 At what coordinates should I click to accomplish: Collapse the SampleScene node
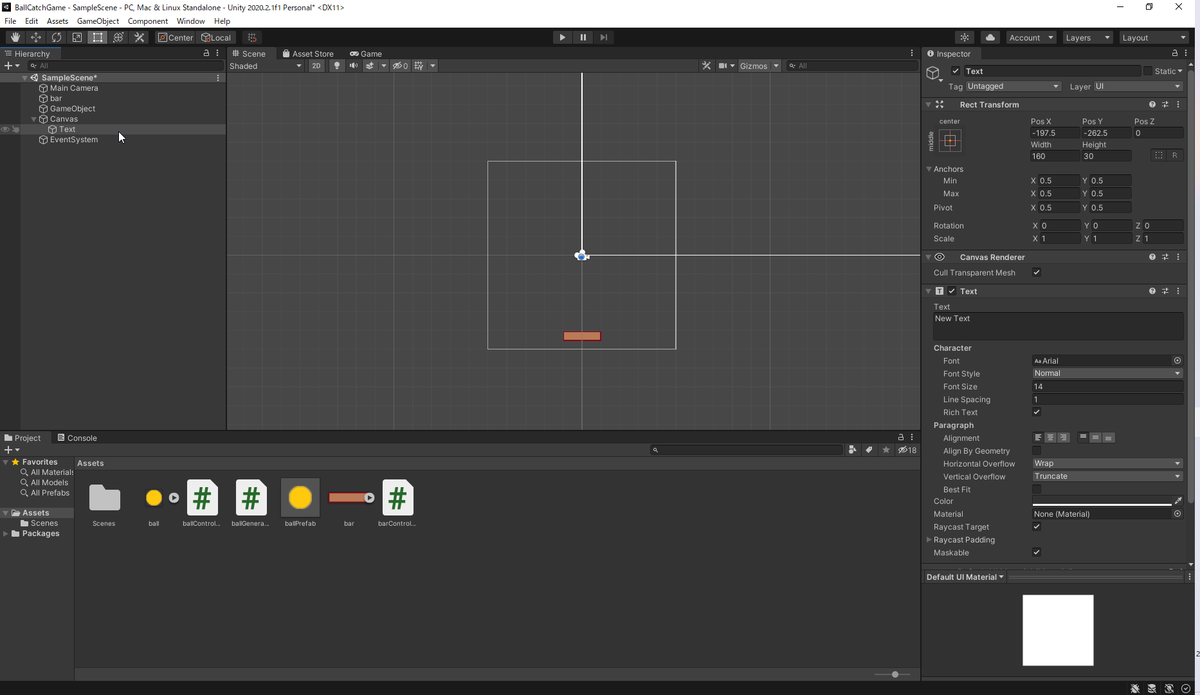[25, 77]
